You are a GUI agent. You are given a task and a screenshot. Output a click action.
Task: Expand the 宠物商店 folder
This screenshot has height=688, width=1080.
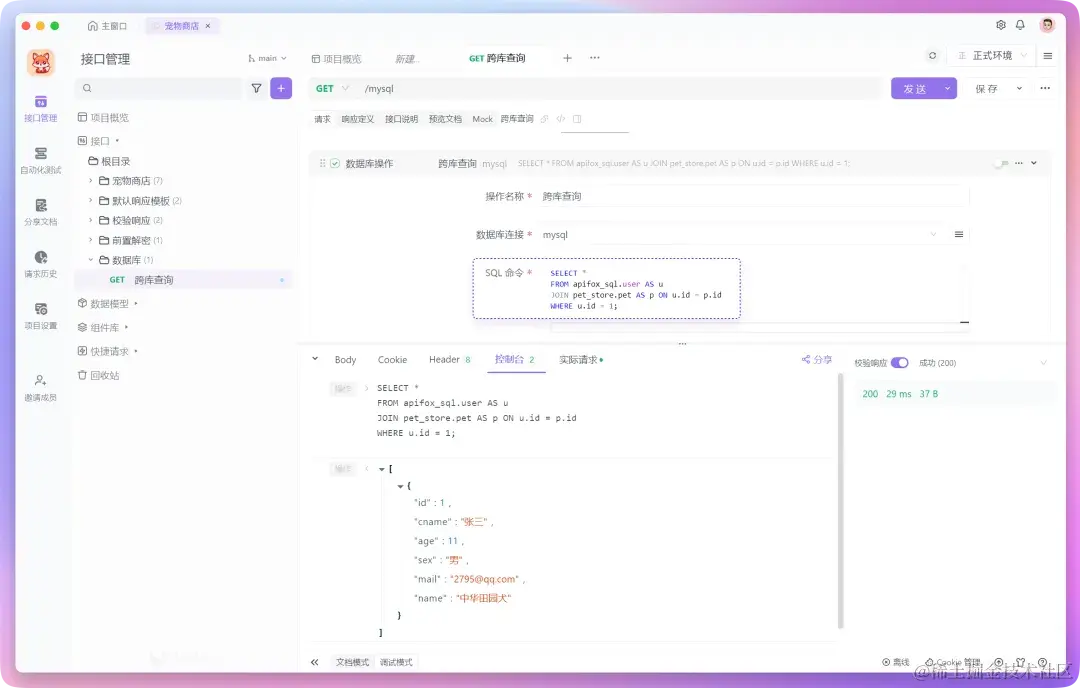90,180
